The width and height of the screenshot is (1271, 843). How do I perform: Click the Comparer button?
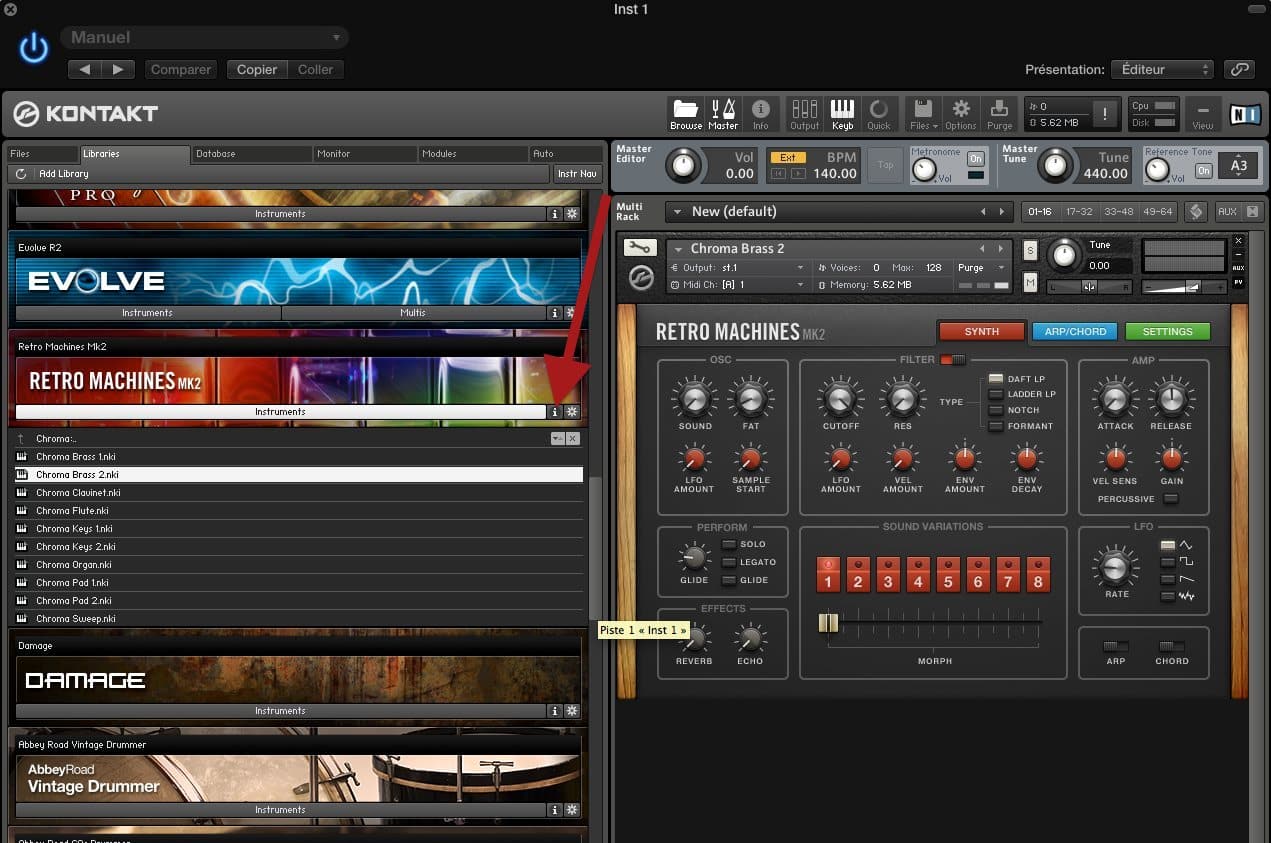pyautogui.click(x=181, y=69)
